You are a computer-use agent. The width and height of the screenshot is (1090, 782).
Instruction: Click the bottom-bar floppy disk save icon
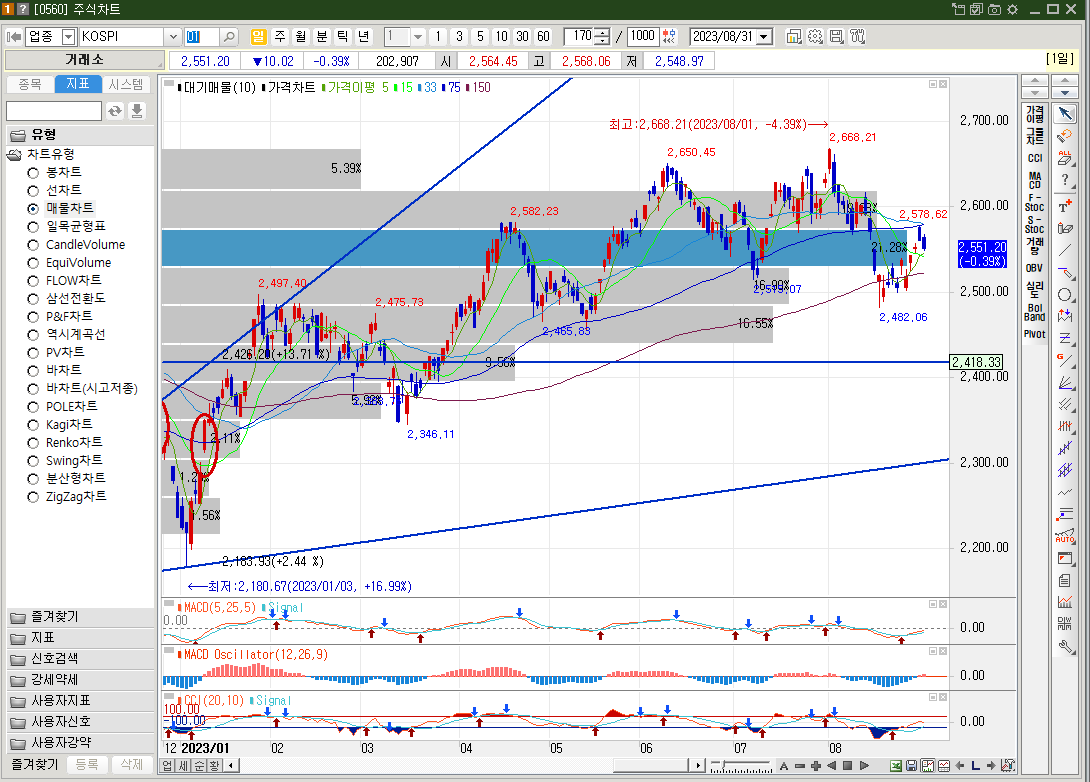[x=911, y=766]
